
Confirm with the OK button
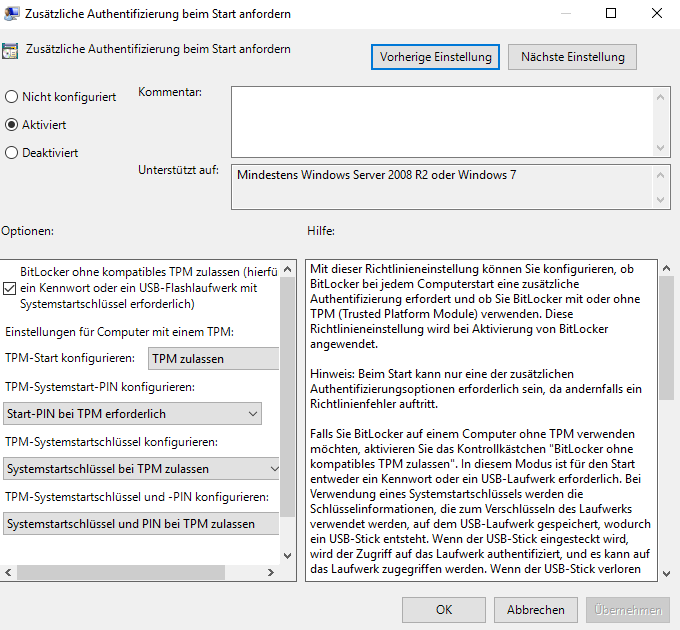(444, 610)
